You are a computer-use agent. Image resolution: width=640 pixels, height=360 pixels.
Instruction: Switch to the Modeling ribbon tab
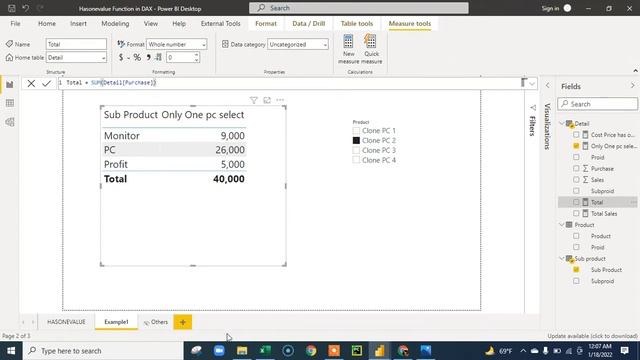[115, 24]
